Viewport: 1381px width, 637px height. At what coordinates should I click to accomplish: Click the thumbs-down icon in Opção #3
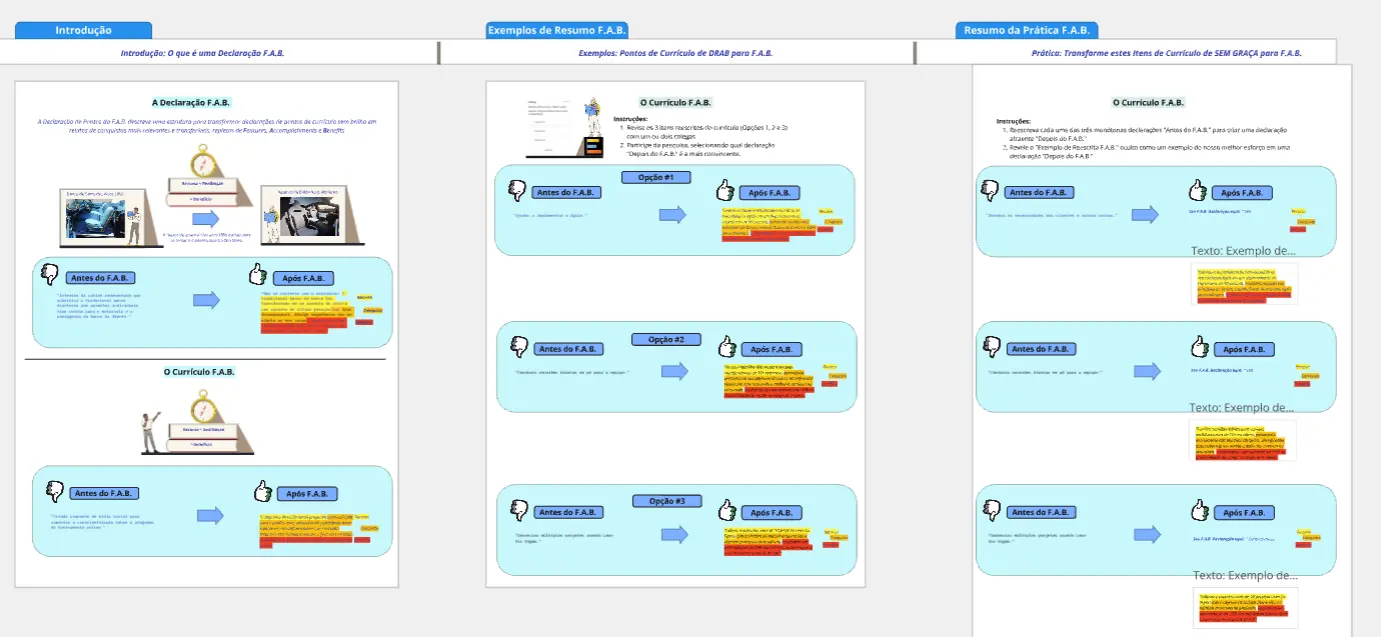(x=519, y=510)
